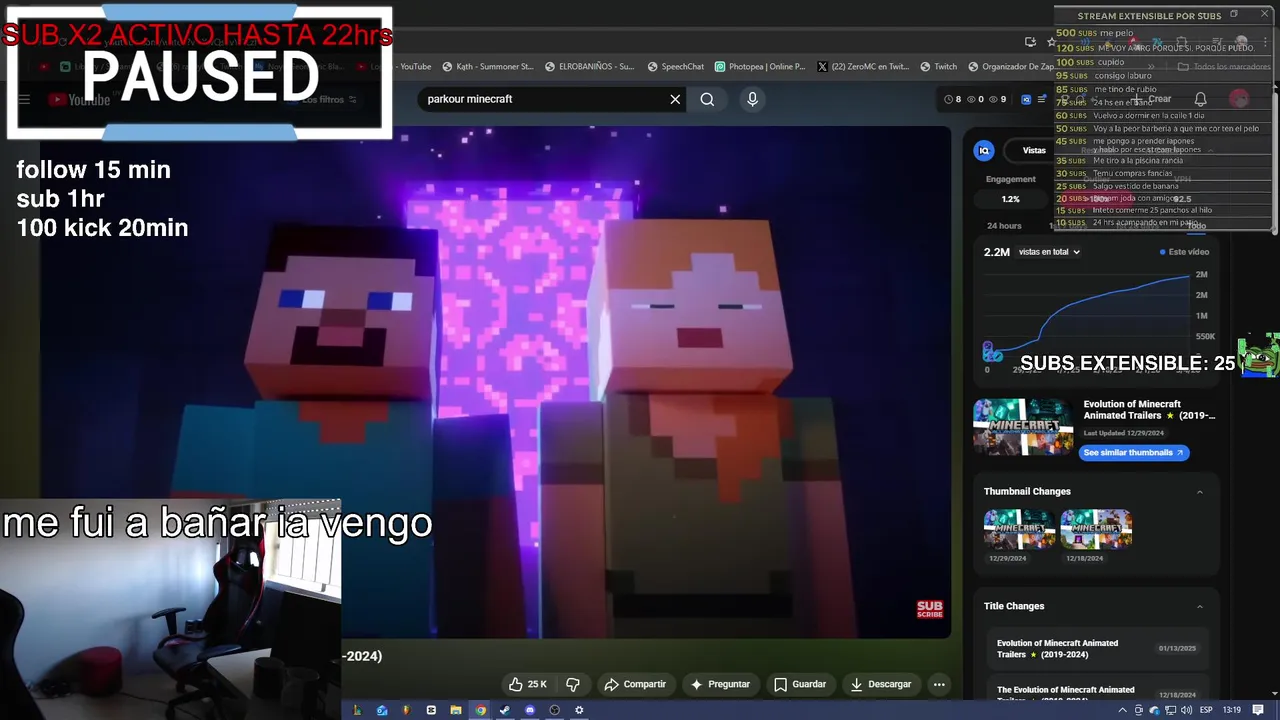Open the taskbar clock showing 13:19

(1232, 710)
